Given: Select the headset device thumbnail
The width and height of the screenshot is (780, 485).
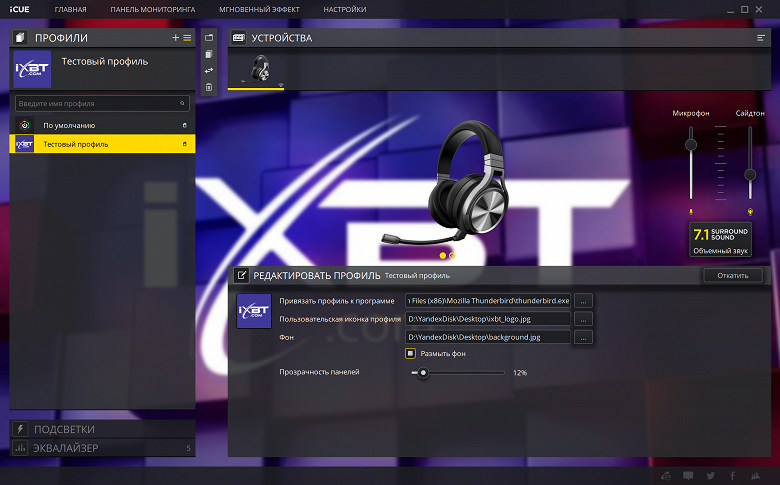Looking at the screenshot, I should (256, 70).
